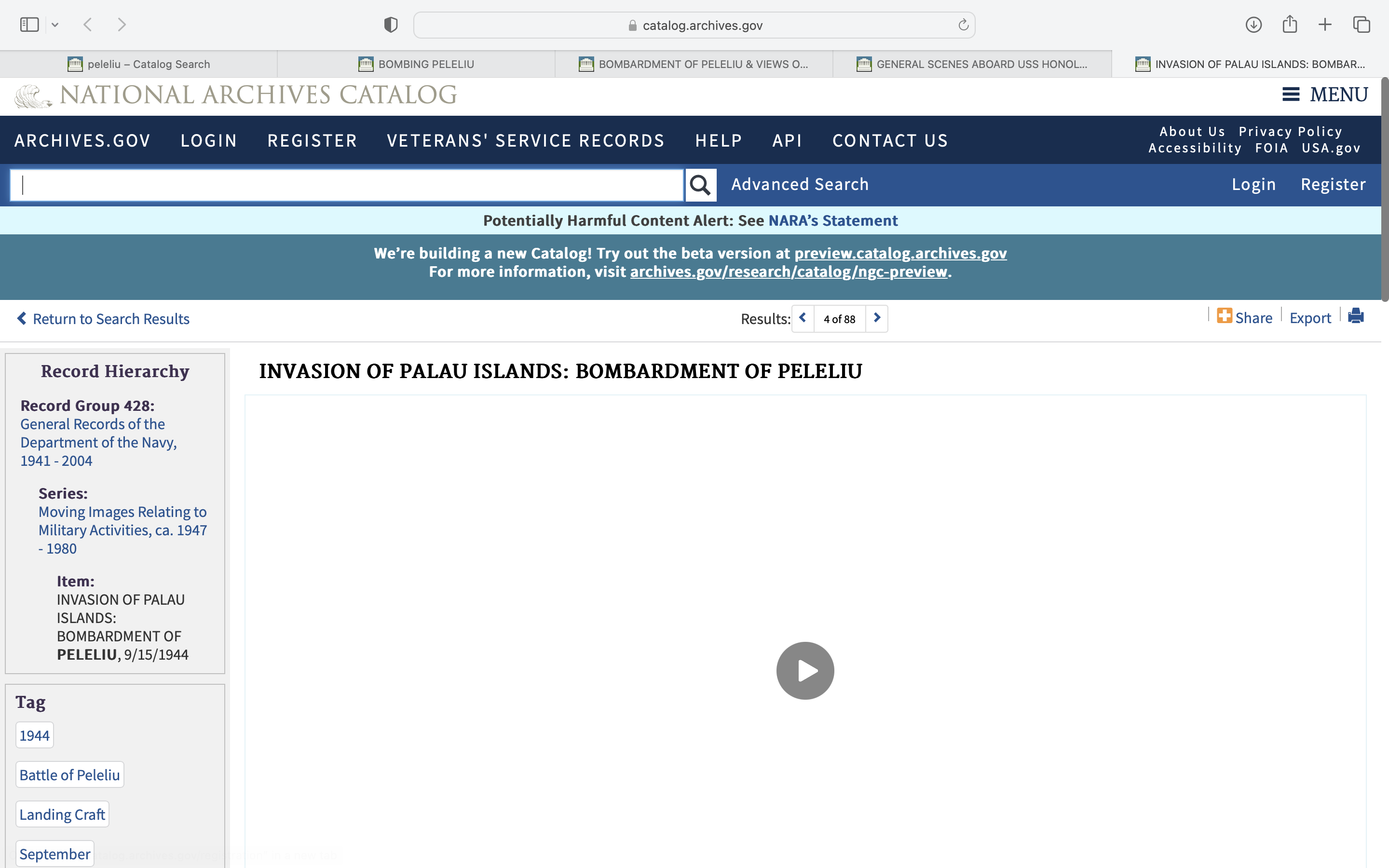Toggle the Safari sidebar
Screen dimensions: 1389x868
pos(29,25)
